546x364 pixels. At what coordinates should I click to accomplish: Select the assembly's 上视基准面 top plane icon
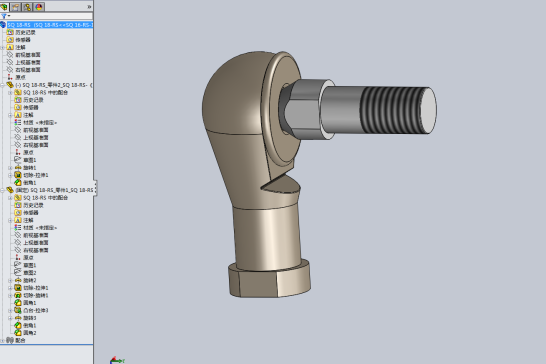10,62
